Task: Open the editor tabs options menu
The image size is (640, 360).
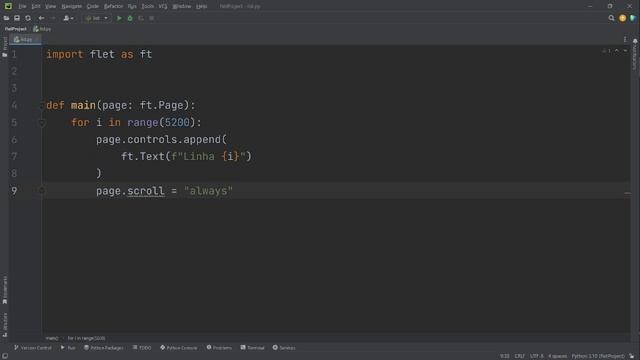Action: (x=625, y=40)
